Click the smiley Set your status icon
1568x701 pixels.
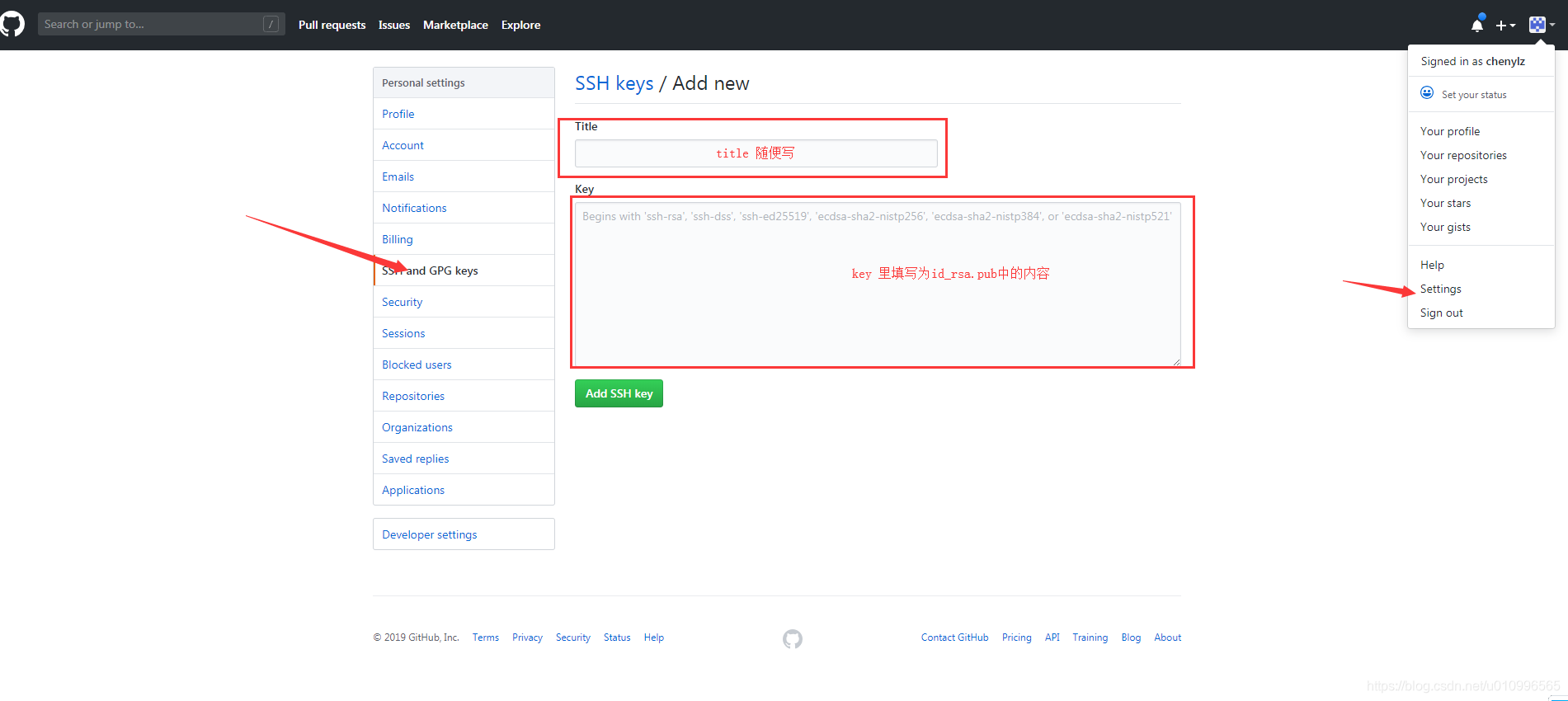pos(1427,93)
